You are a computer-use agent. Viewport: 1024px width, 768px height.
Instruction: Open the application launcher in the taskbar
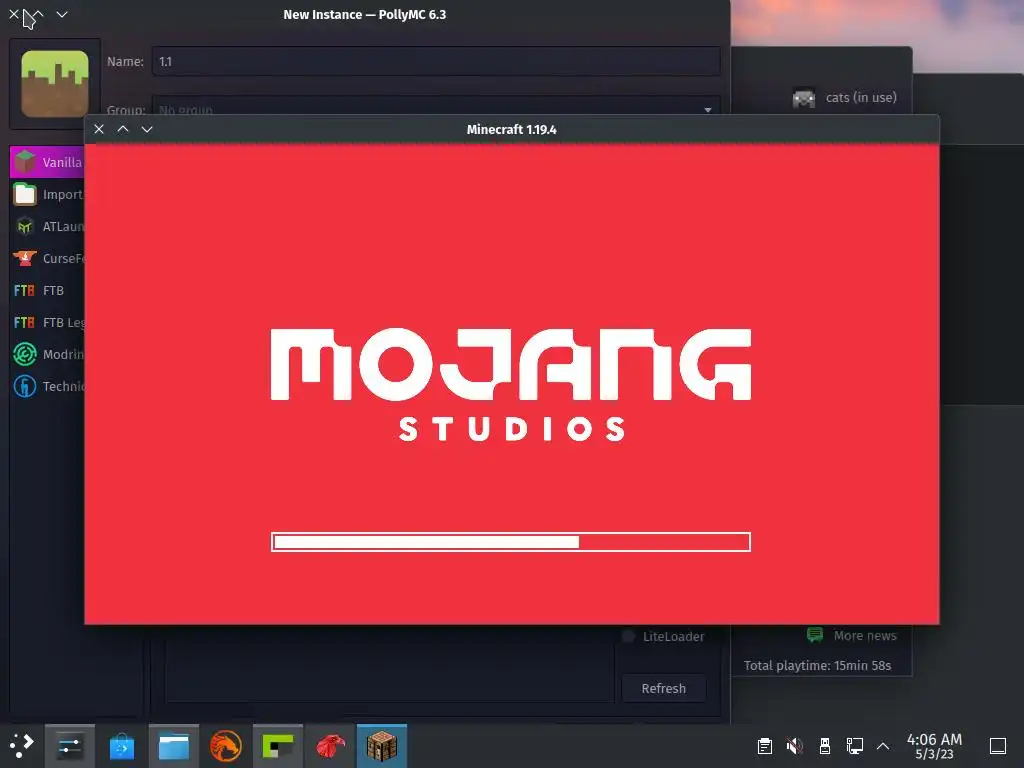pos(21,745)
